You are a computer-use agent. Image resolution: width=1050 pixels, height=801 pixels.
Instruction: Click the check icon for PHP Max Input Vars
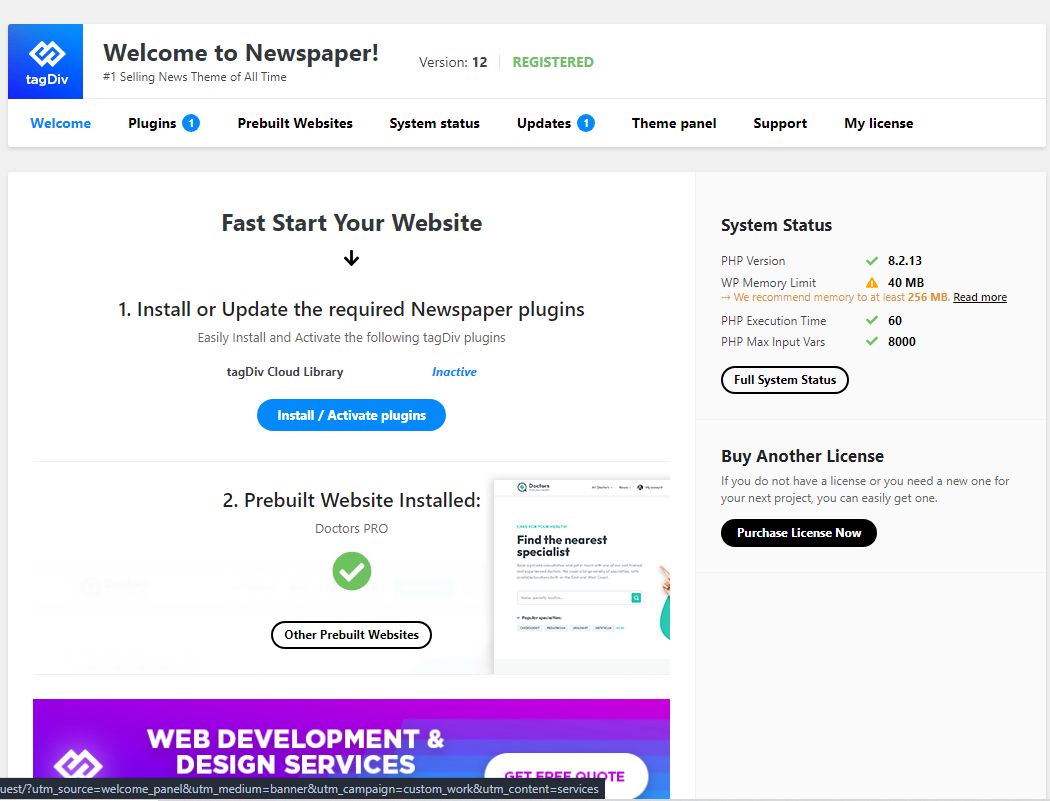pos(872,342)
